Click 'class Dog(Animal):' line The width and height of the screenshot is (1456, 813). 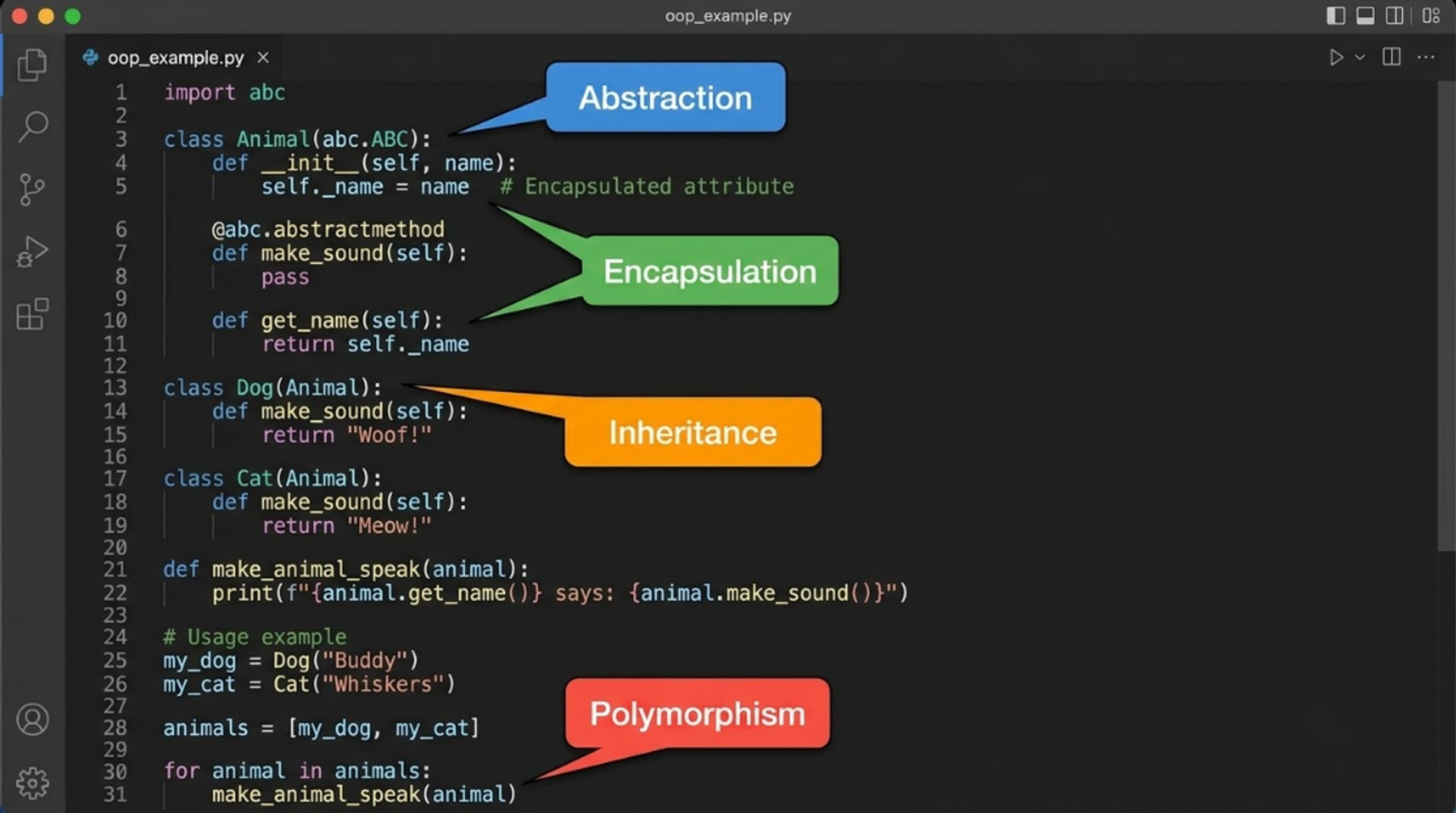273,388
